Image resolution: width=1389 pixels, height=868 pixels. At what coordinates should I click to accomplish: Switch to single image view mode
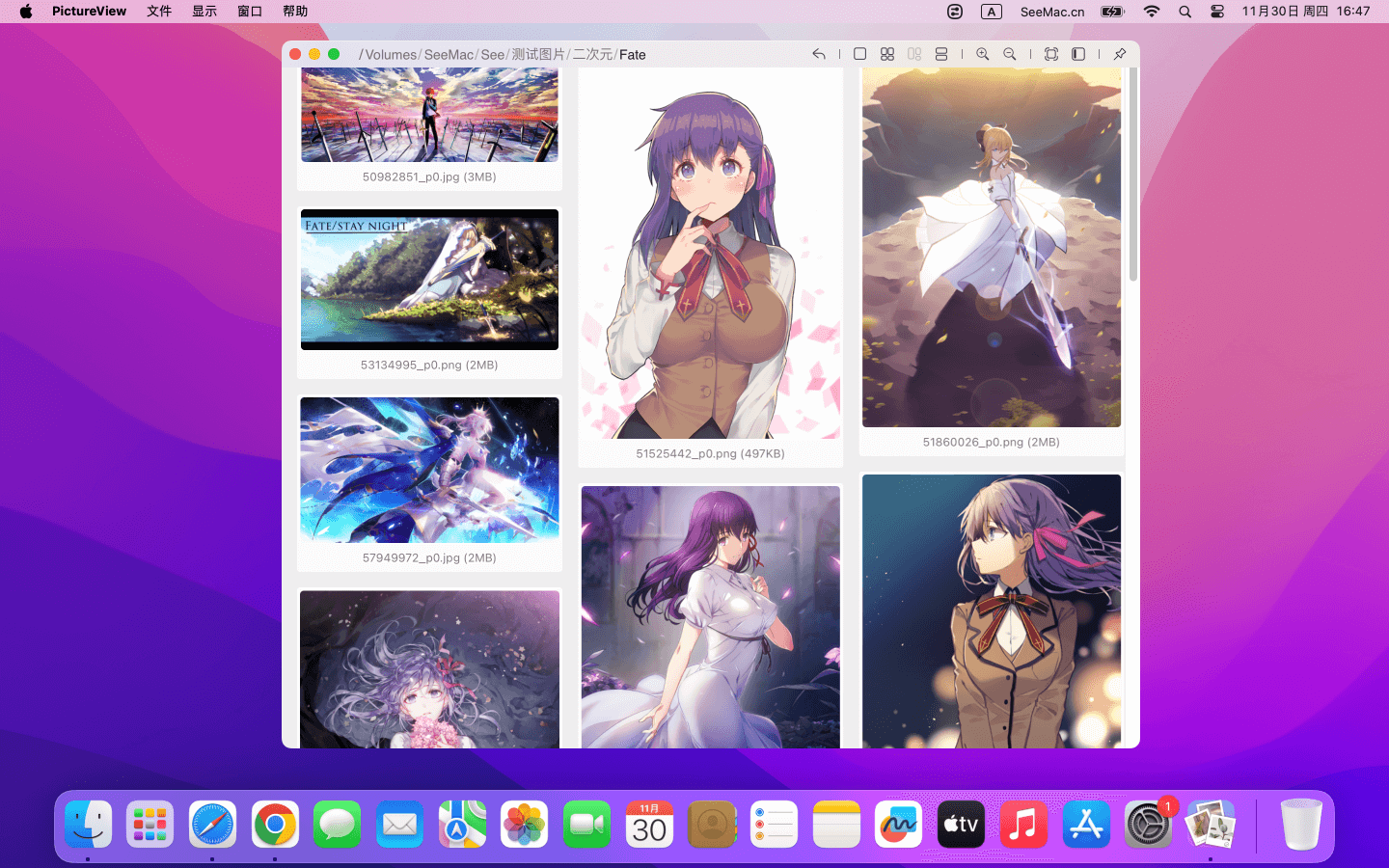860,54
